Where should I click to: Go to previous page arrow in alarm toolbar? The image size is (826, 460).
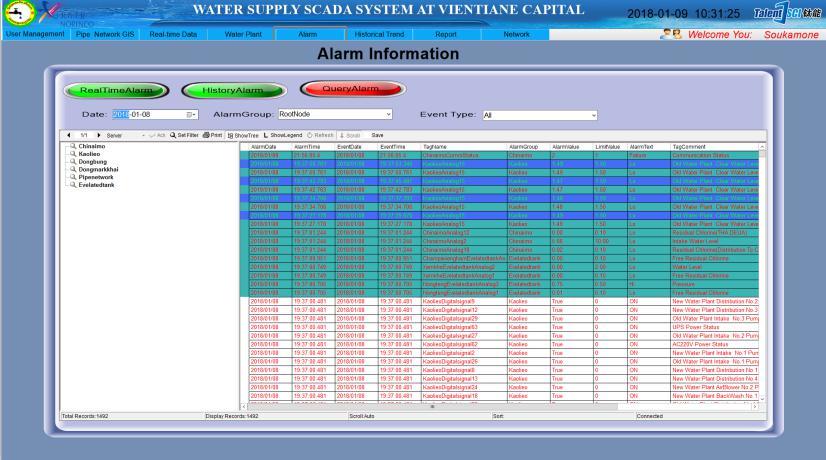[x=68, y=135]
